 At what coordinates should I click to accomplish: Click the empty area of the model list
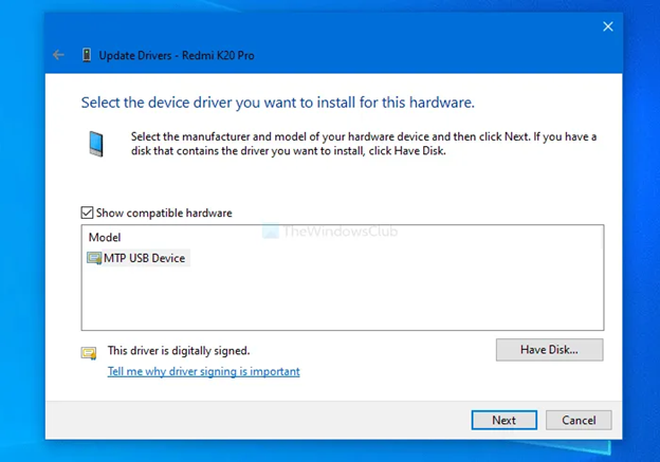tap(340, 300)
